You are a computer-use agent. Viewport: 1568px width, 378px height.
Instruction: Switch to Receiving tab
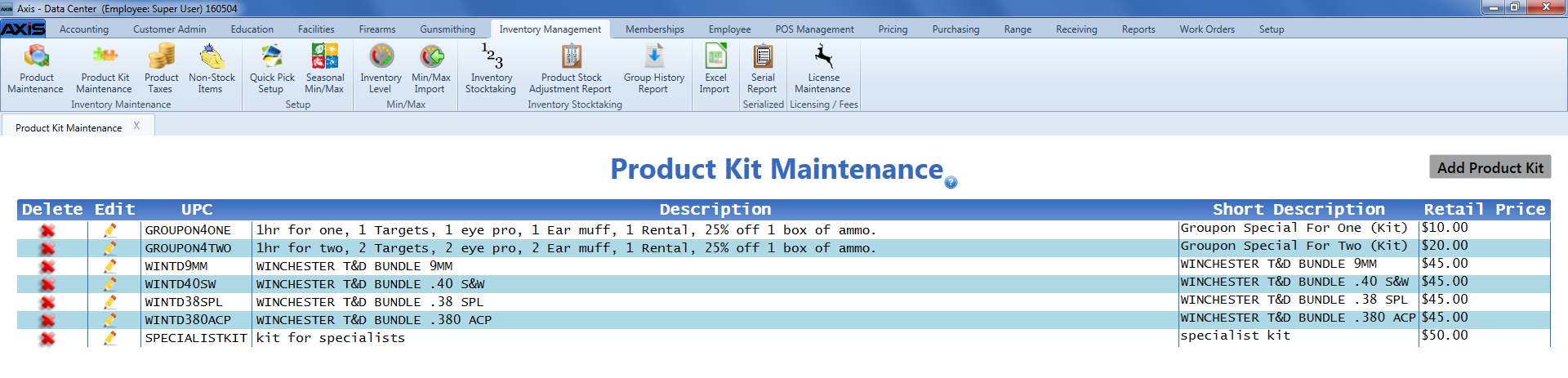coord(1077,29)
